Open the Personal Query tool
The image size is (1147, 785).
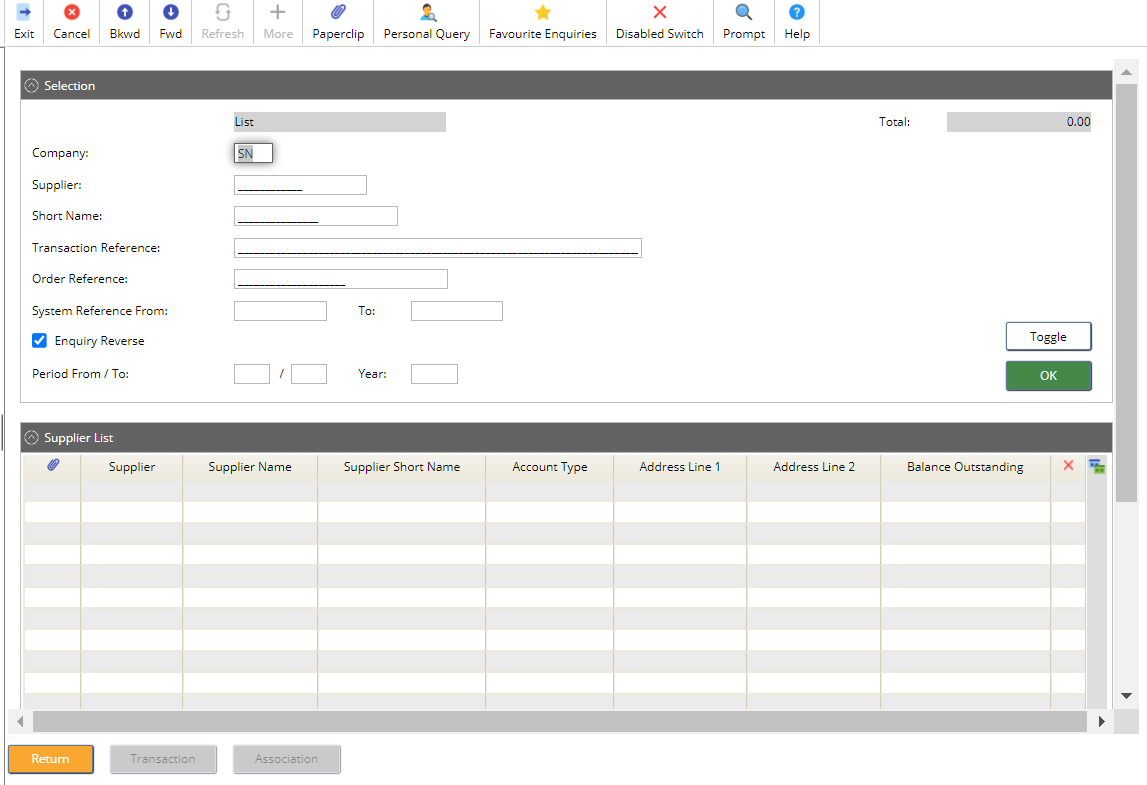[x=428, y=12]
